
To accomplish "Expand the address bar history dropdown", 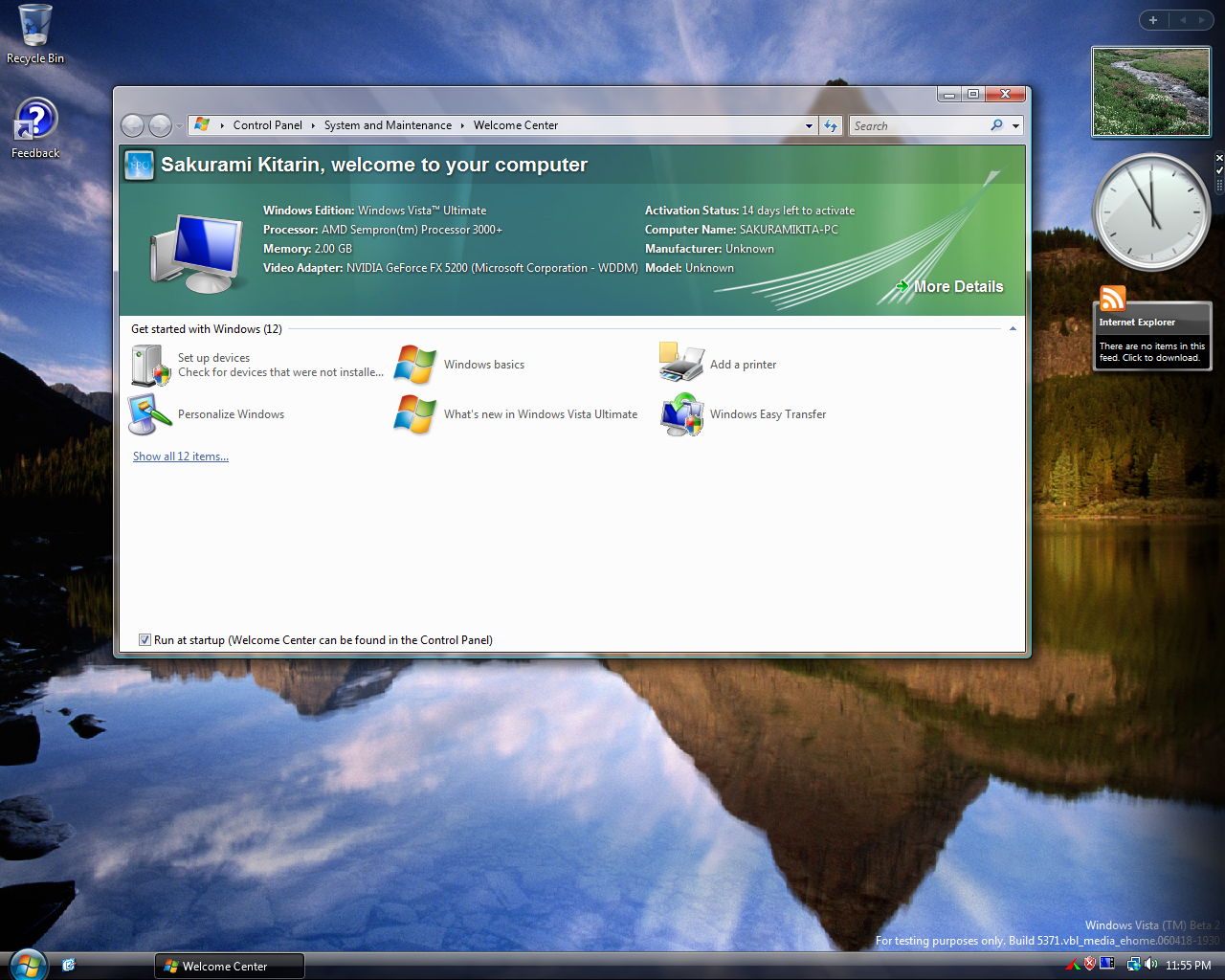I will (810, 125).
